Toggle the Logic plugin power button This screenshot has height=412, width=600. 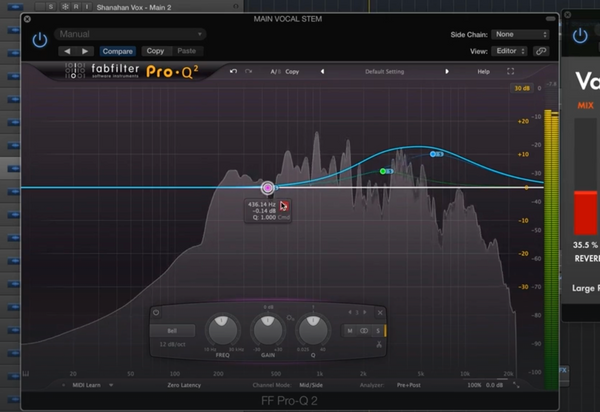click(40, 40)
